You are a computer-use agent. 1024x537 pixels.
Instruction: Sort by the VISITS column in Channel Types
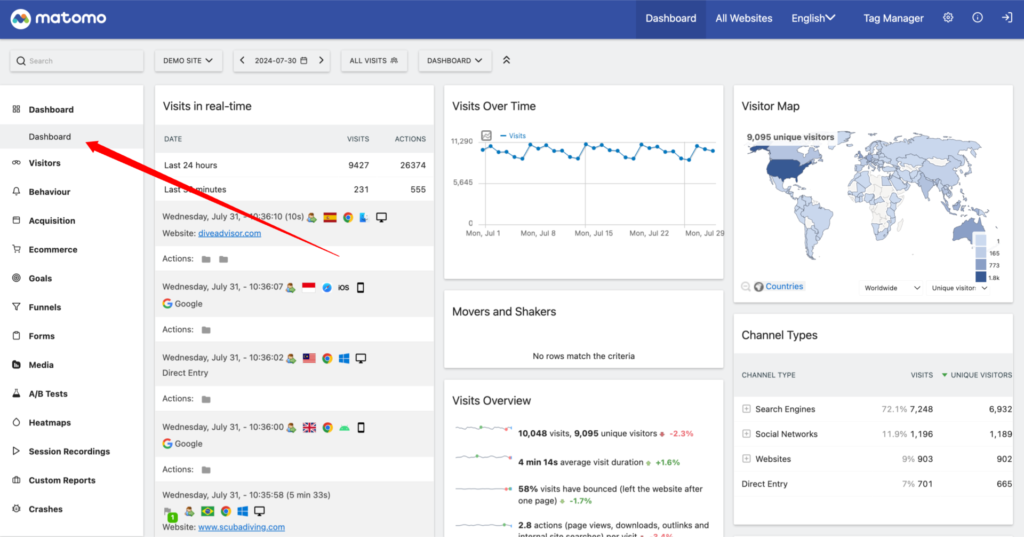[x=921, y=375]
